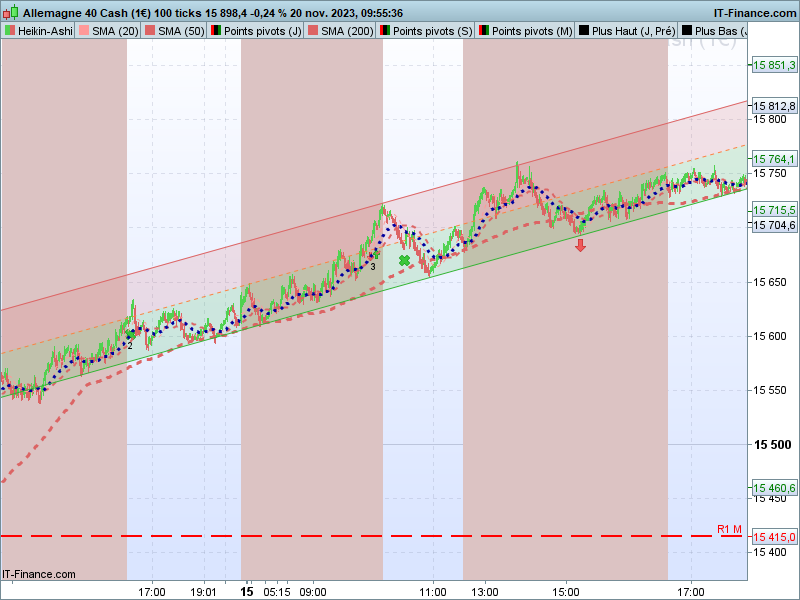Click the red R1 M pivot label
This screenshot has height=600, width=800.
coord(729,529)
